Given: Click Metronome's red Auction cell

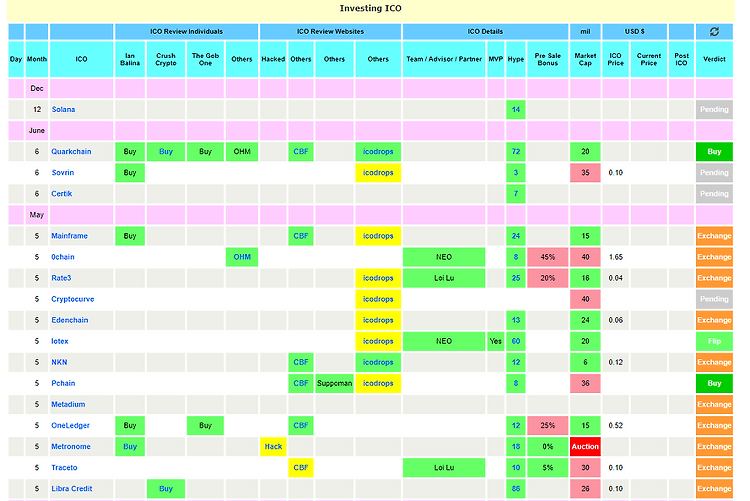Looking at the screenshot, I should coord(585,446).
